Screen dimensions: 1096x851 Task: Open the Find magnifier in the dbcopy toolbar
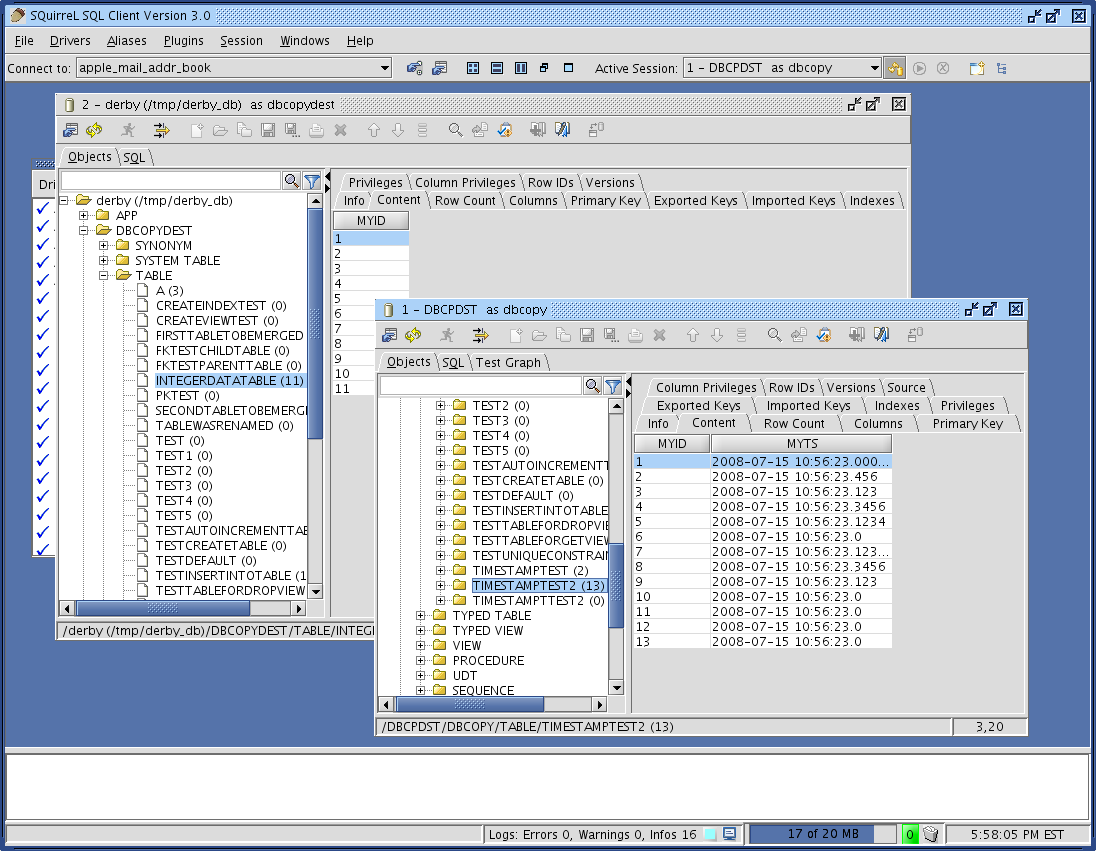[x=775, y=335]
